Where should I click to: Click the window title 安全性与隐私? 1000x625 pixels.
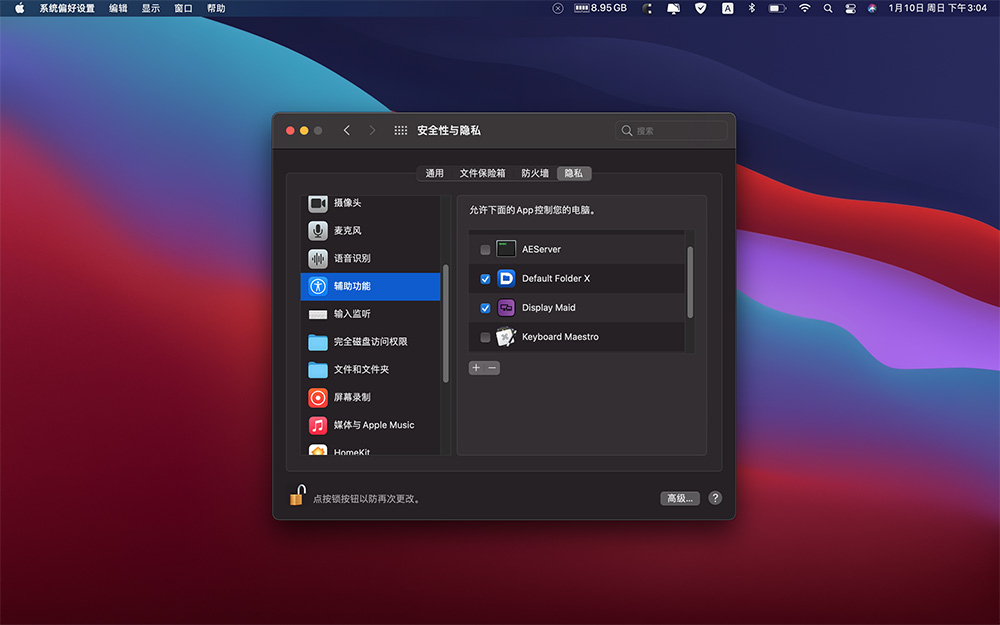click(449, 131)
